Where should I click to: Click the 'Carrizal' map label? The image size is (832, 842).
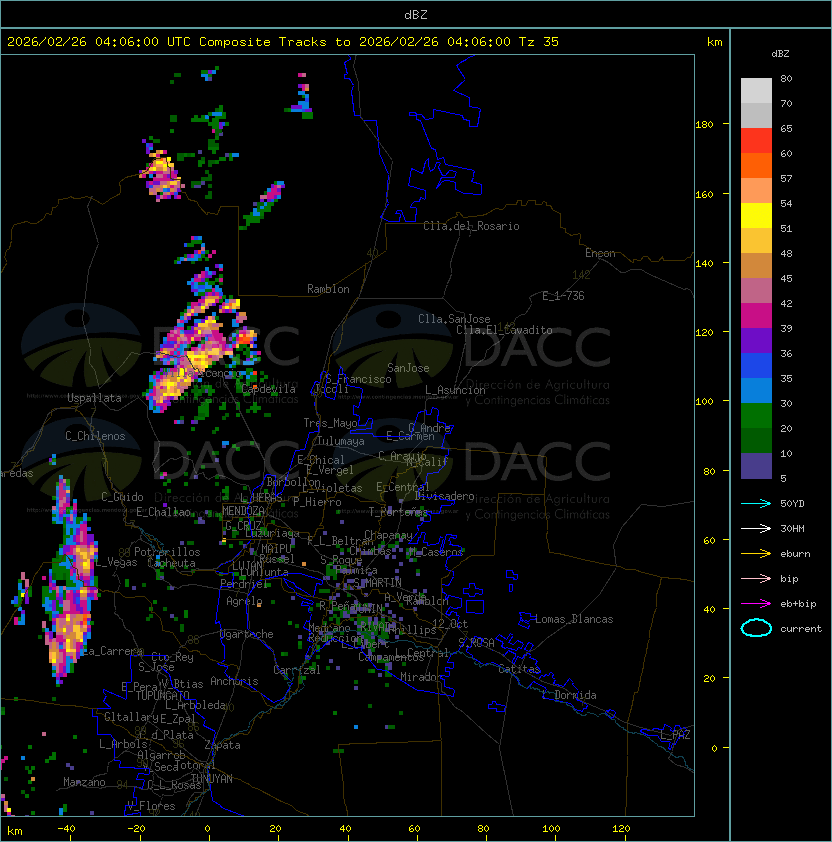[296, 670]
